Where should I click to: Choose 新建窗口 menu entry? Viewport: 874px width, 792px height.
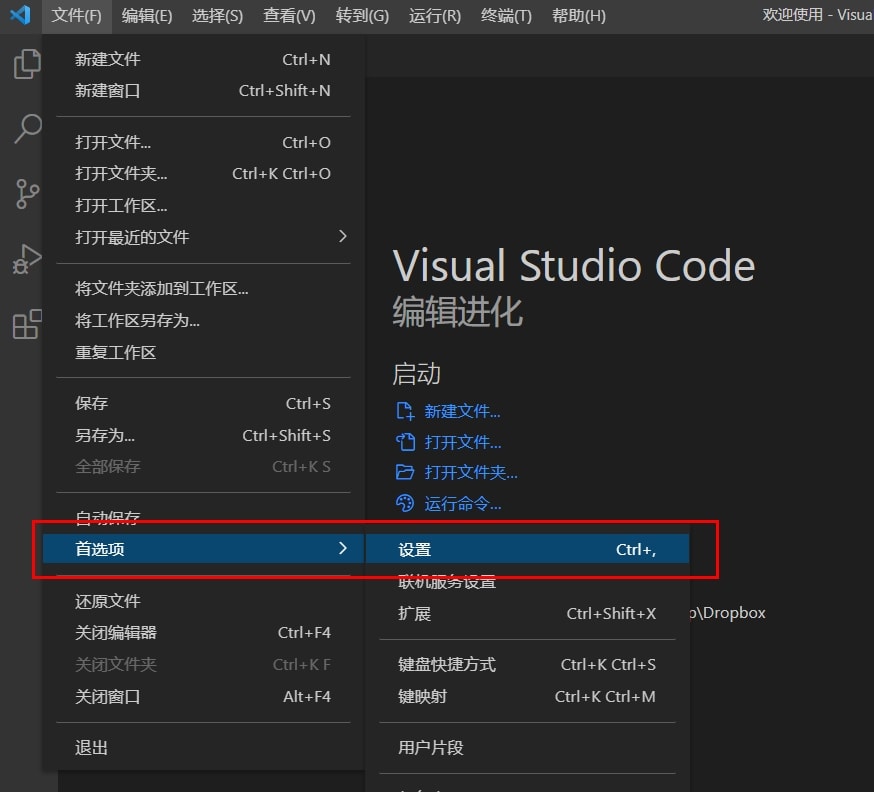(x=203, y=90)
